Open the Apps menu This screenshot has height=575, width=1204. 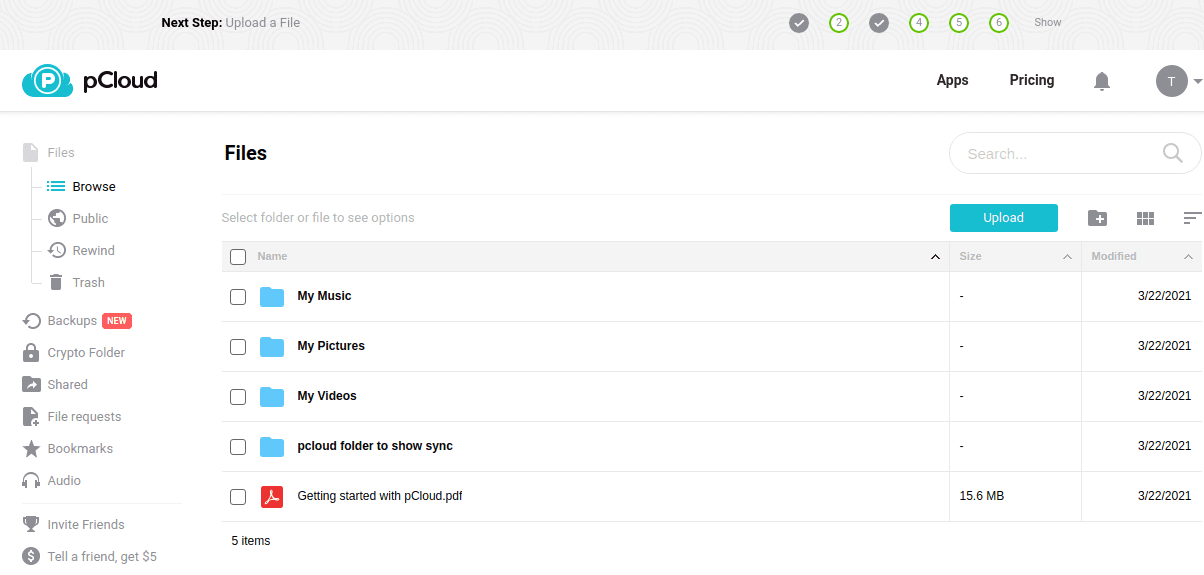pyautogui.click(x=952, y=80)
